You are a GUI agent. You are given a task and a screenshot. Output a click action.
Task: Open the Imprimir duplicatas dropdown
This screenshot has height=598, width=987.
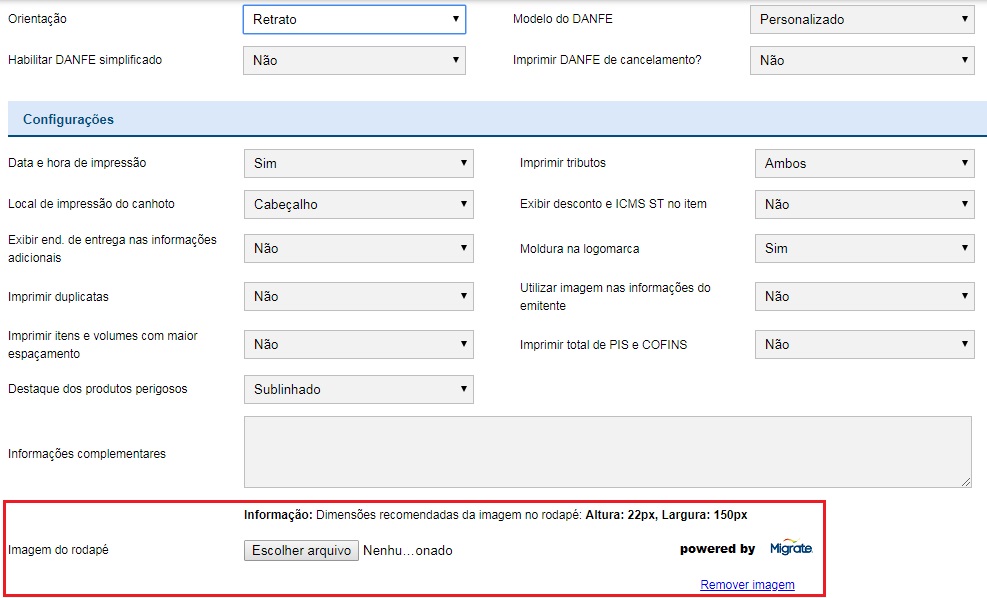coord(358,296)
